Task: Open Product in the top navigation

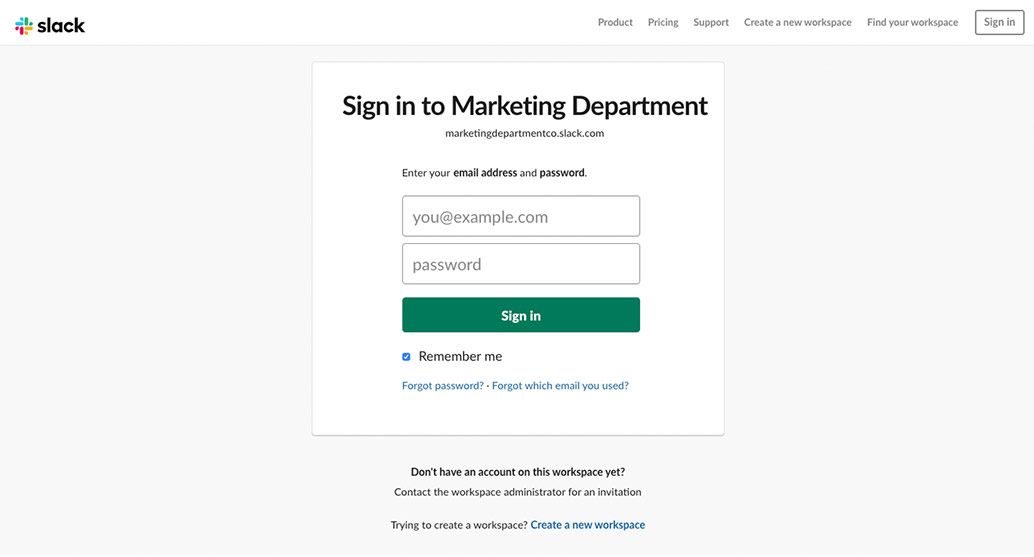Action: [x=615, y=22]
